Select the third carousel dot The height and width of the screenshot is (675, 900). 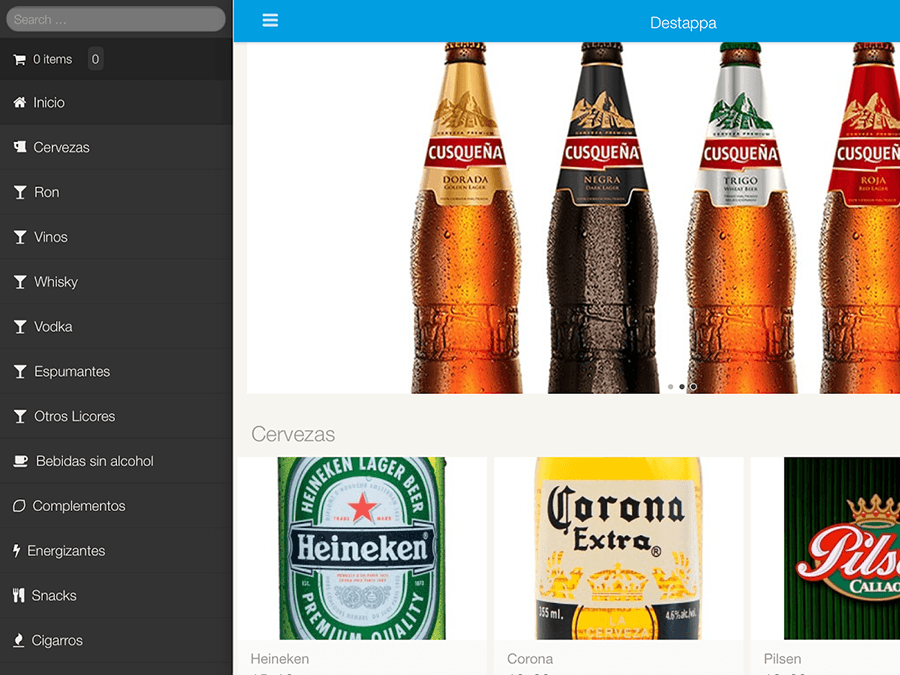pos(693,387)
